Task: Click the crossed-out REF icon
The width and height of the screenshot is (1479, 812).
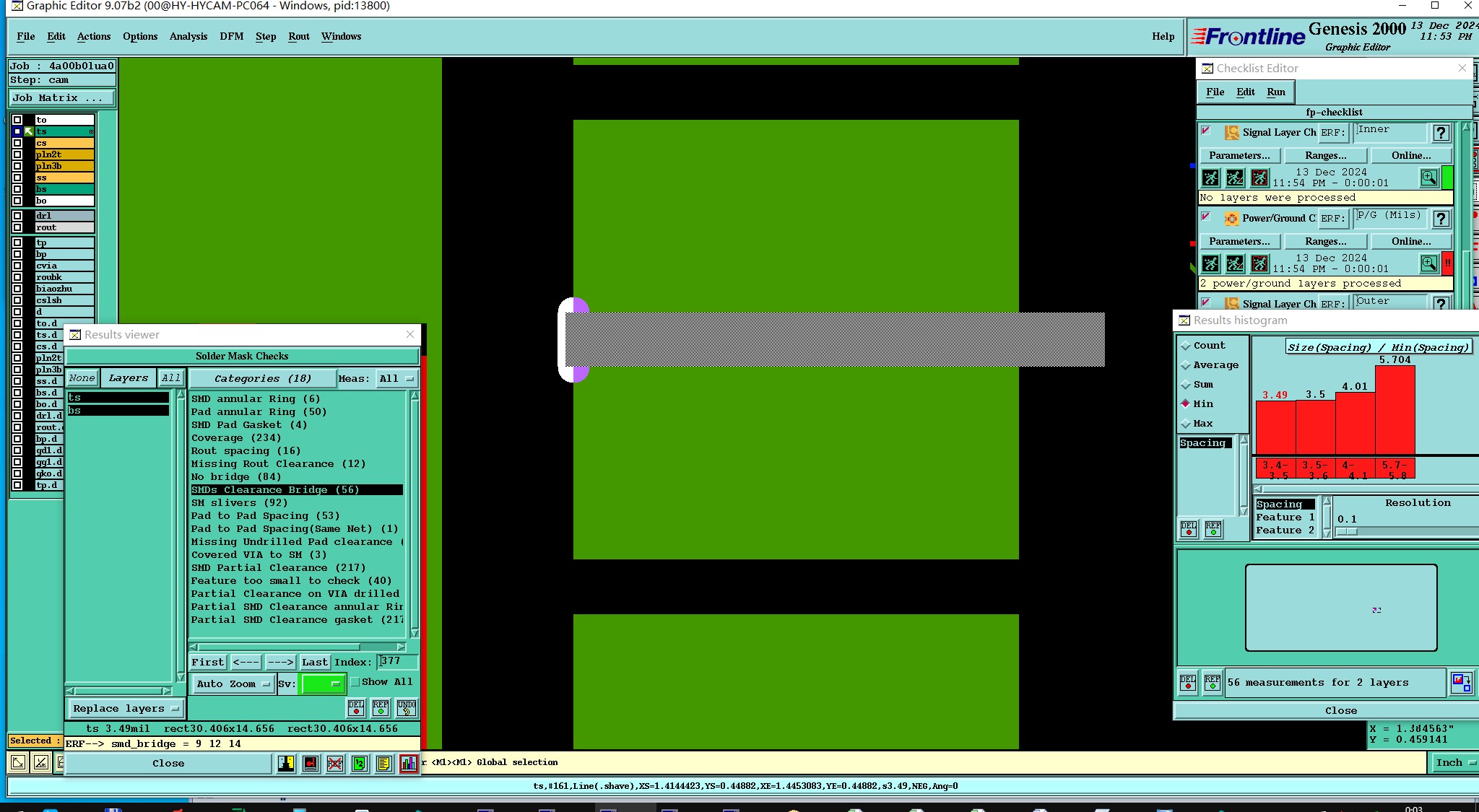Action: click(x=335, y=764)
